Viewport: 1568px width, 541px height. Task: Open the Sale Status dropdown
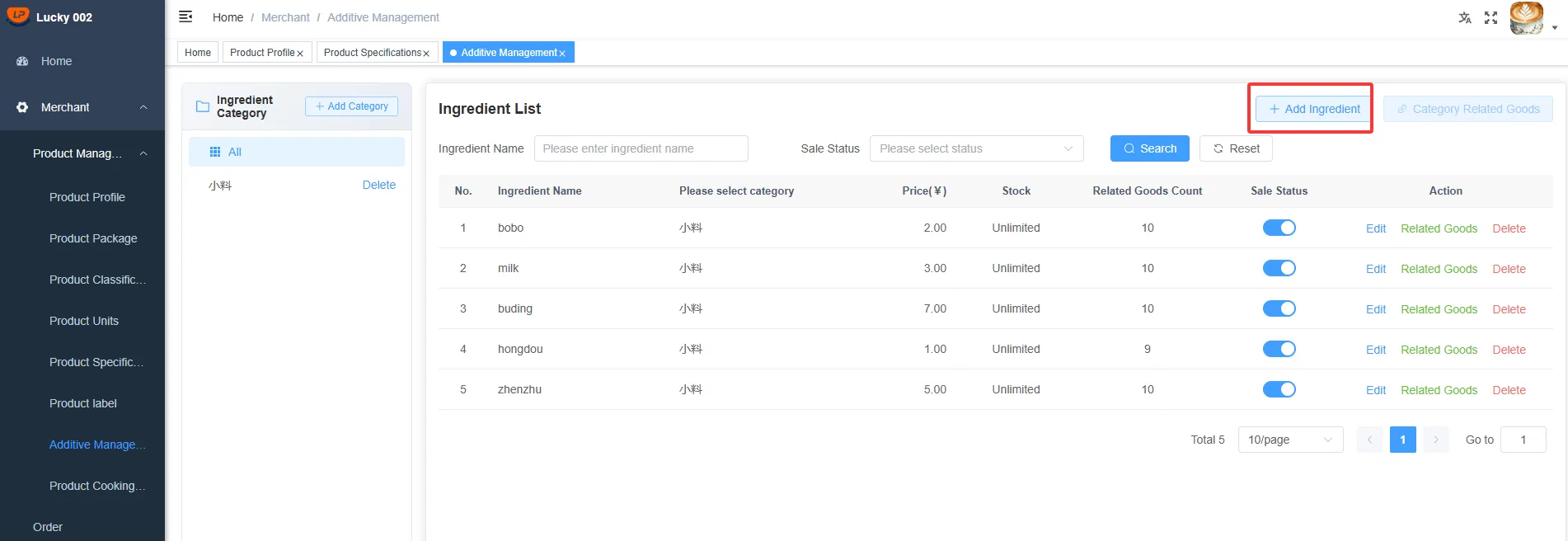pos(976,148)
